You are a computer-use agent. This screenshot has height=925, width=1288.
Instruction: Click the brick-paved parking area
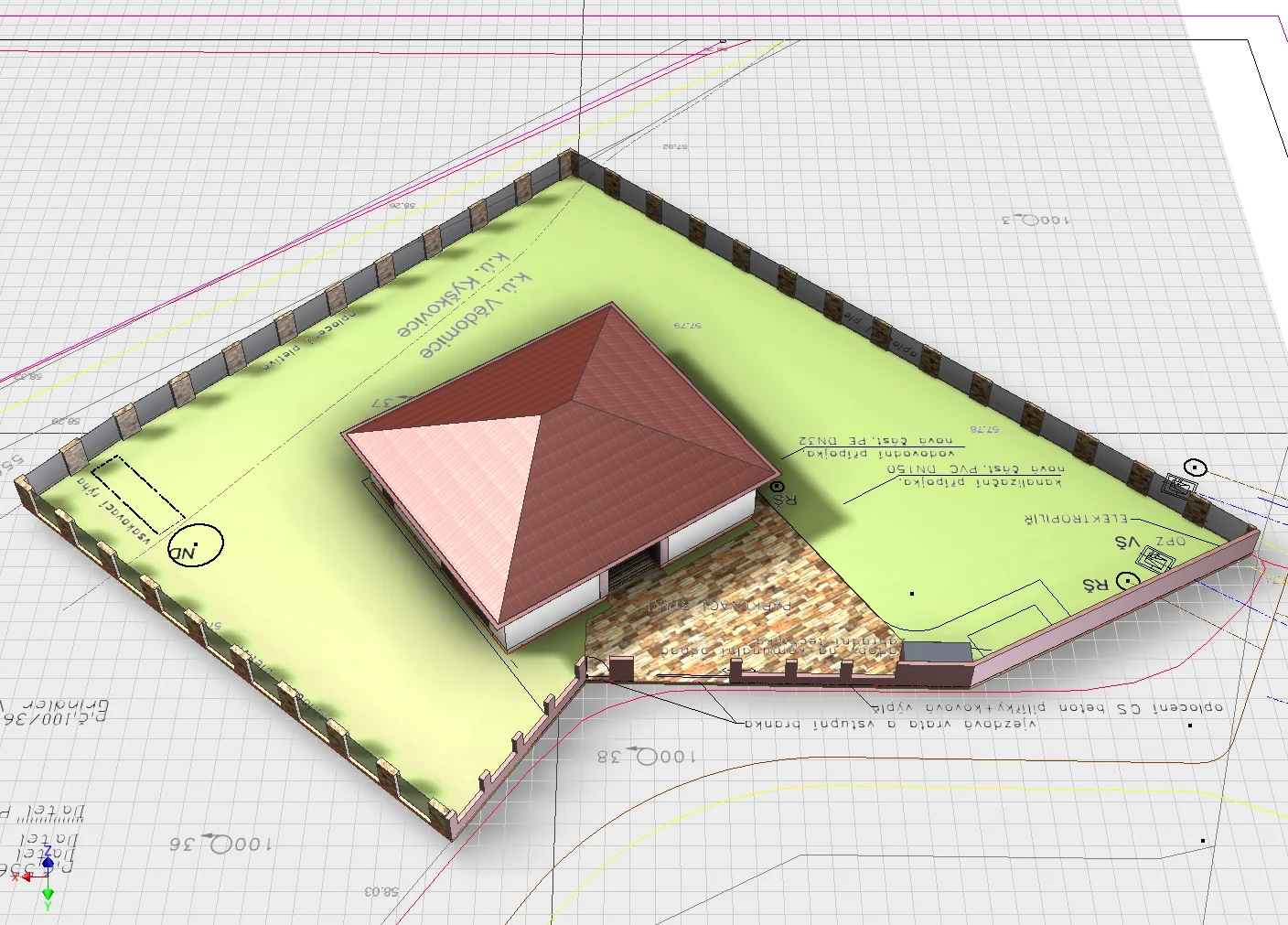coord(732,604)
